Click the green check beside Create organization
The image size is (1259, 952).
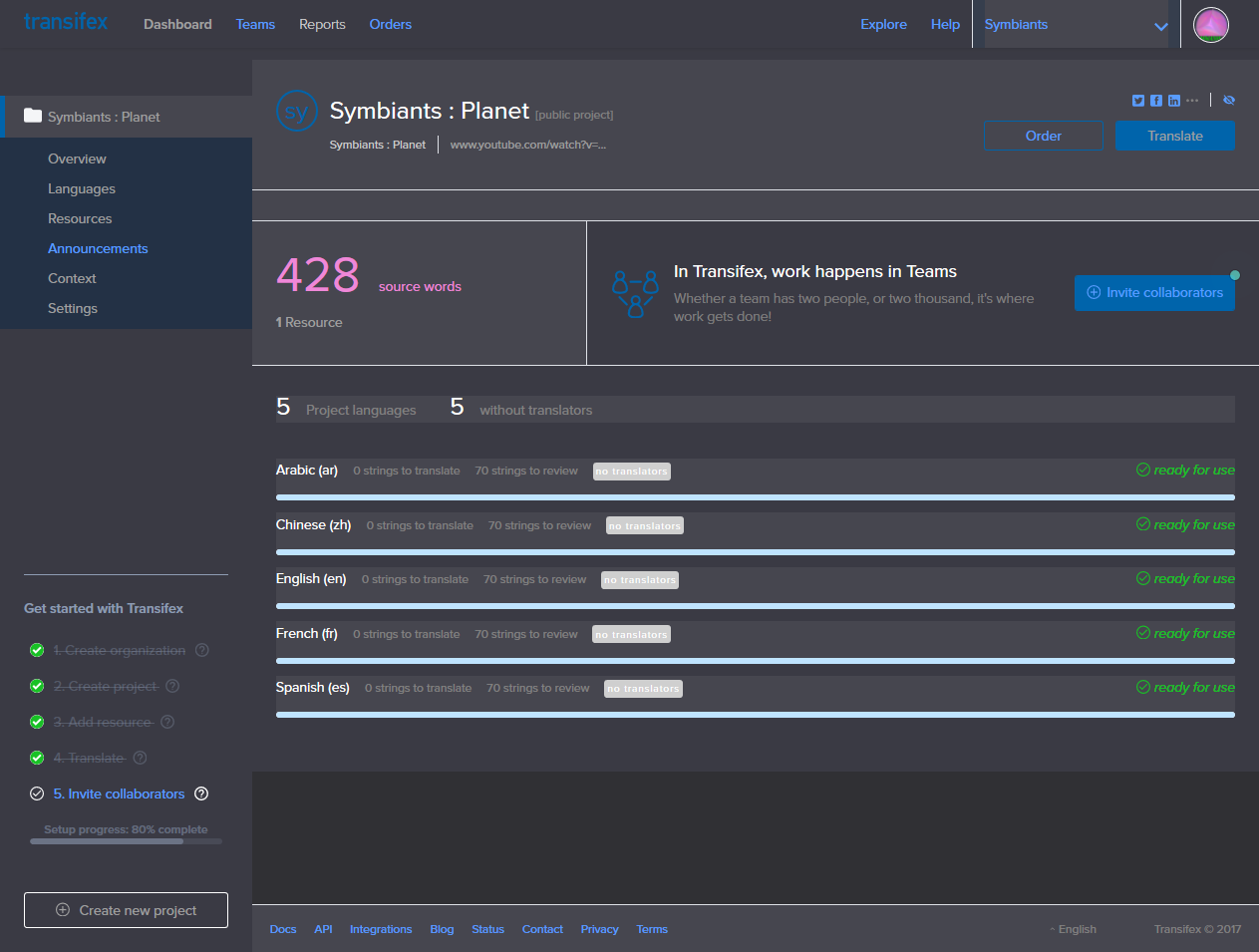(37, 650)
